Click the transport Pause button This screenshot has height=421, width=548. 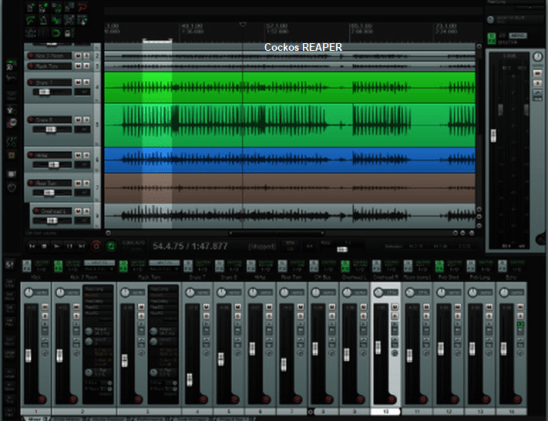coord(69,246)
